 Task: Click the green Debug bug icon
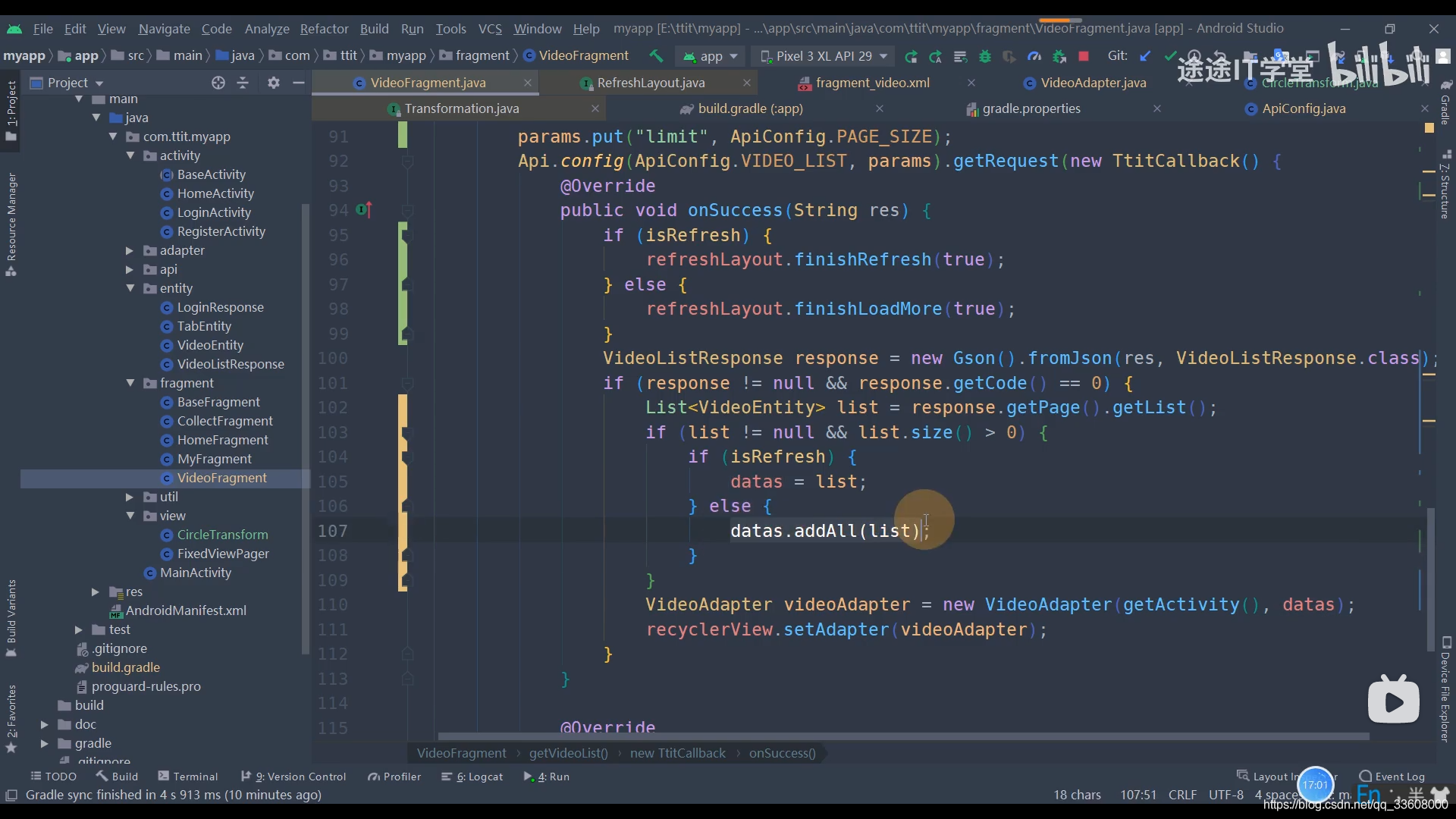click(985, 56)
